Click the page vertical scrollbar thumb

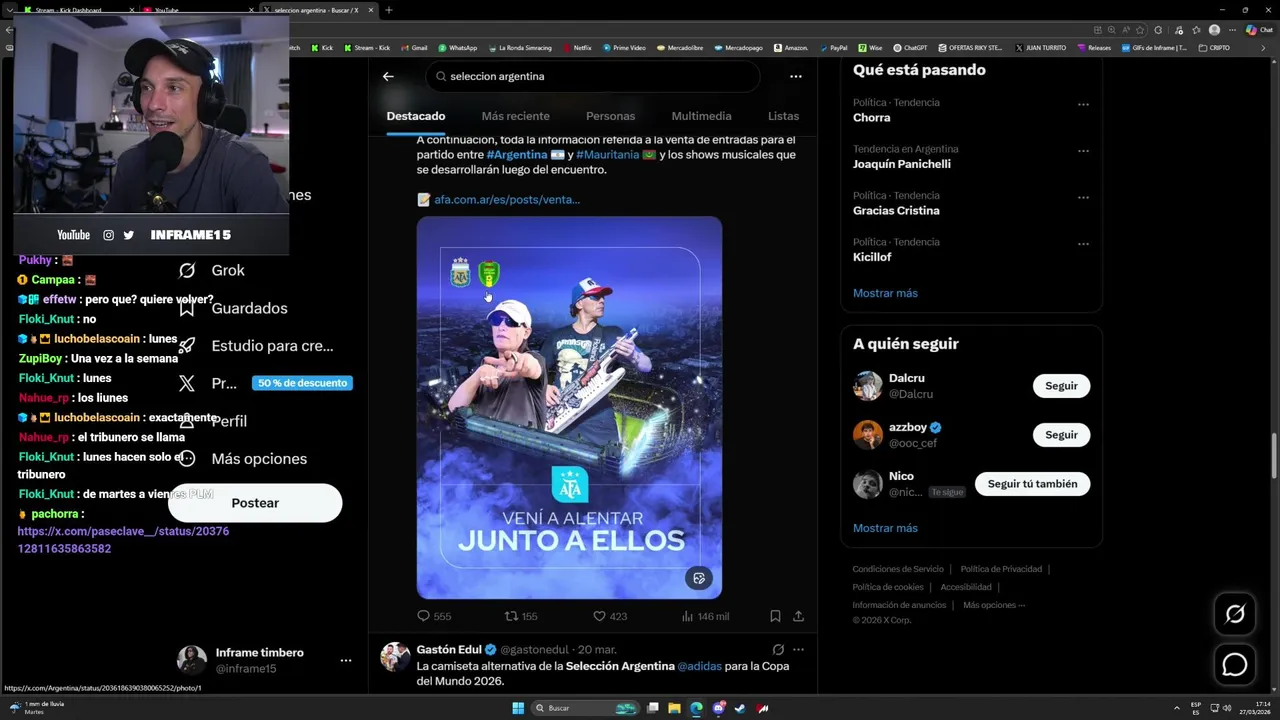[x=1274, y=456]
